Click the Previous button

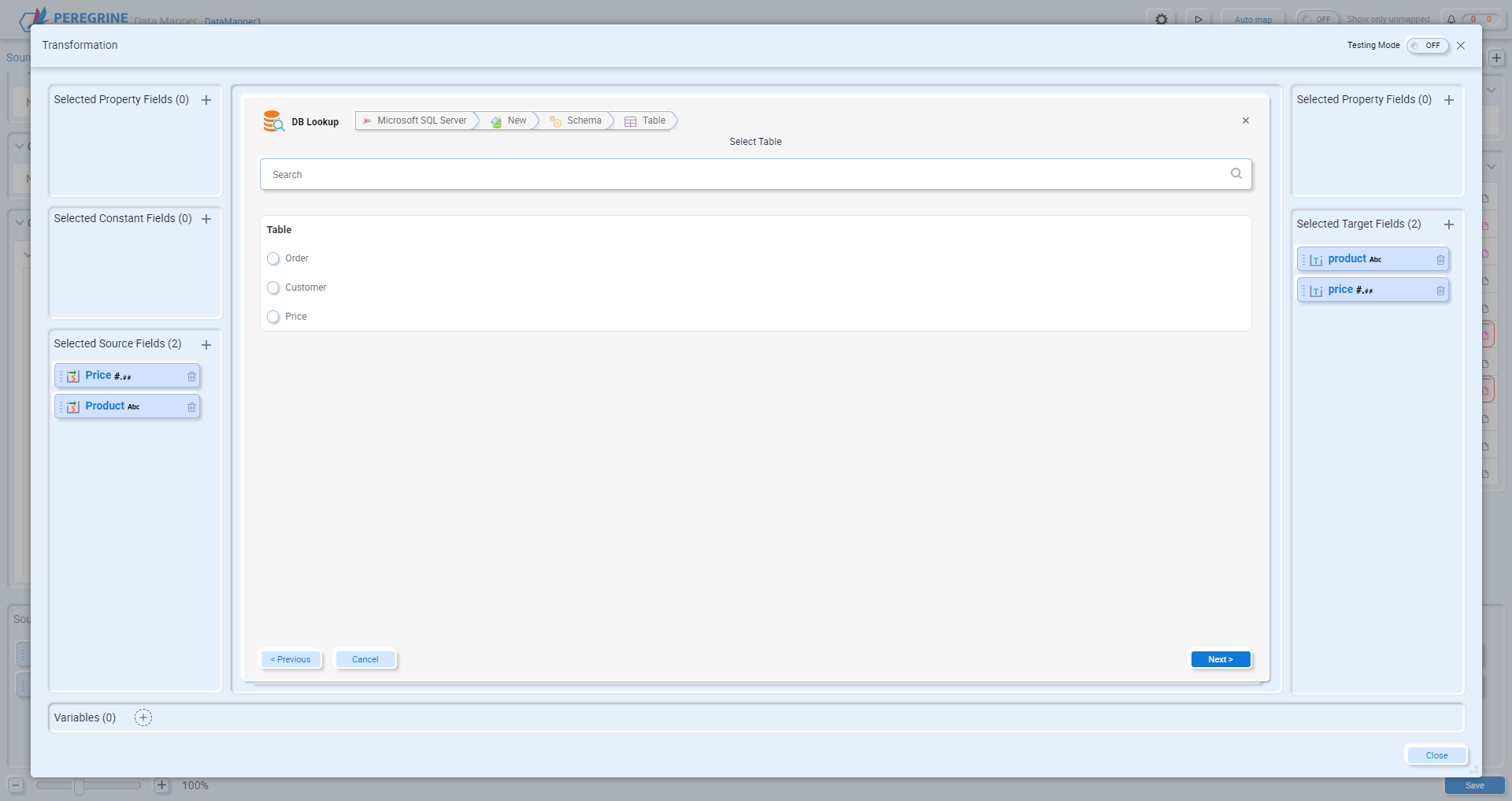click(x=291, y=659)
